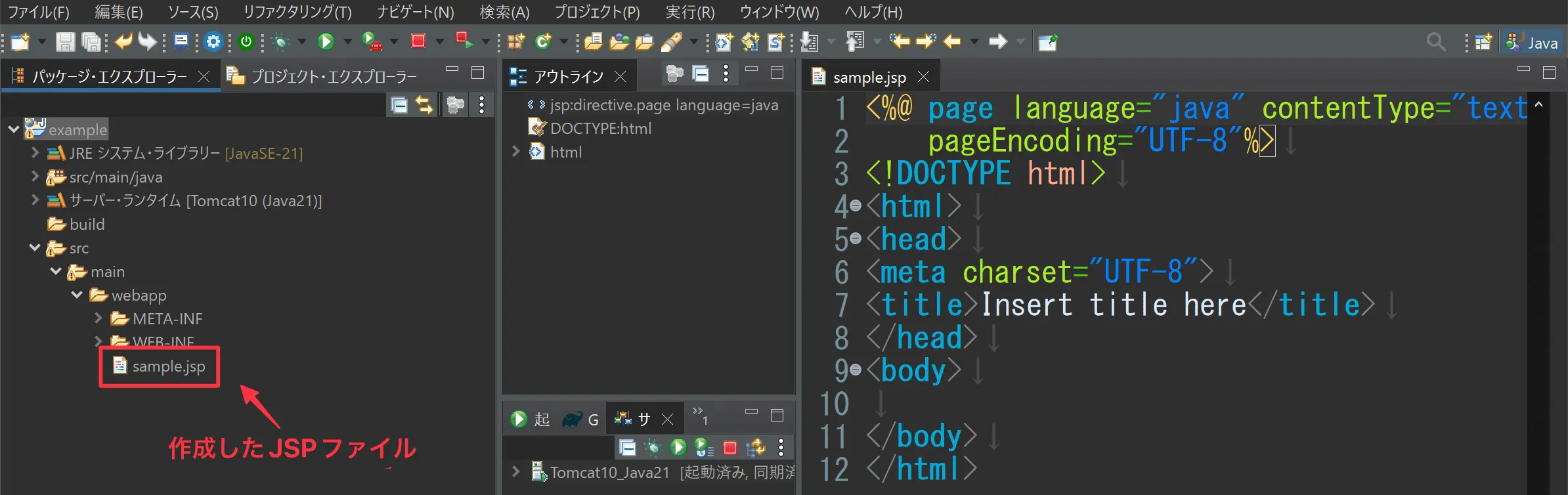Click the New Java Class icon
1568x495 pixels.
(x=543, y=42)
